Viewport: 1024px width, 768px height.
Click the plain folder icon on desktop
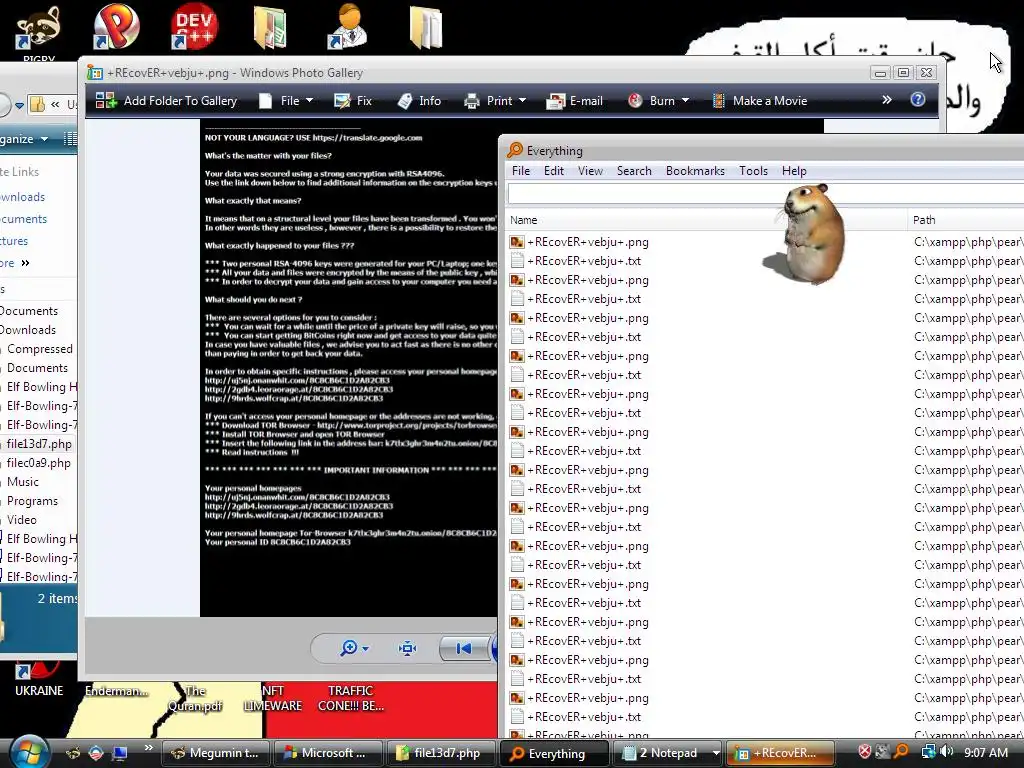coord(426,27)
